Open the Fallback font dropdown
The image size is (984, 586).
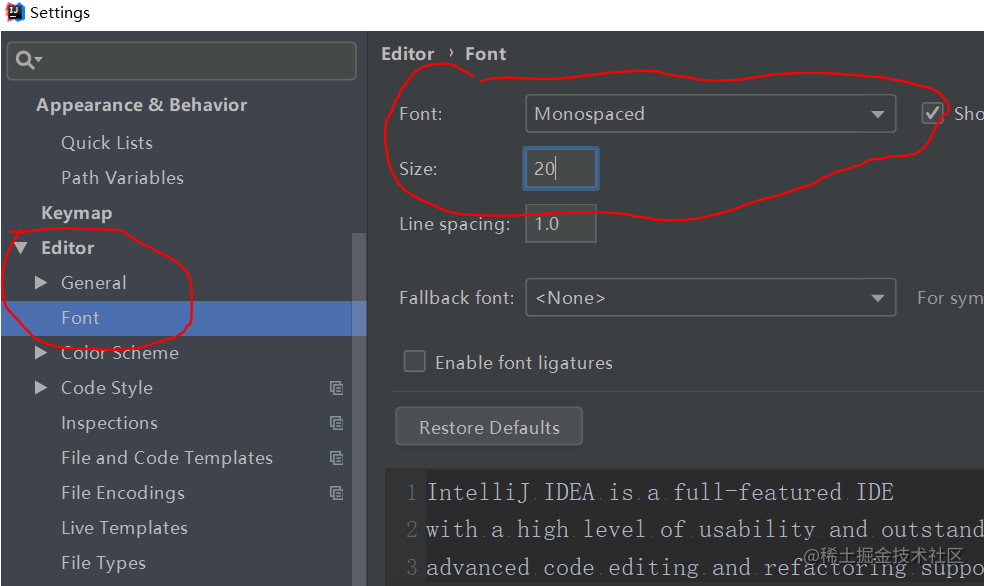710,297
